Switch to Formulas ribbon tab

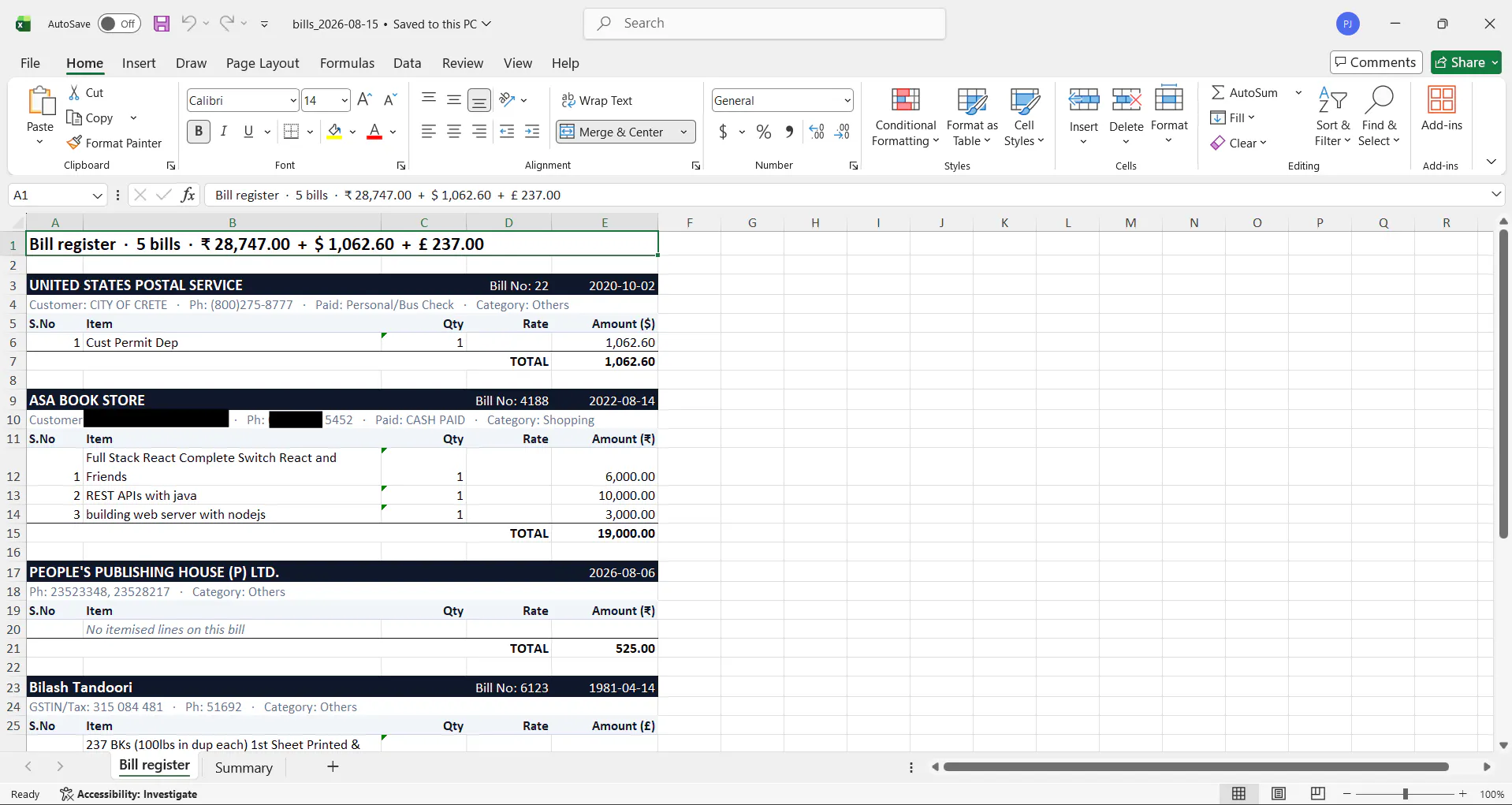click(x=347, y=63)
